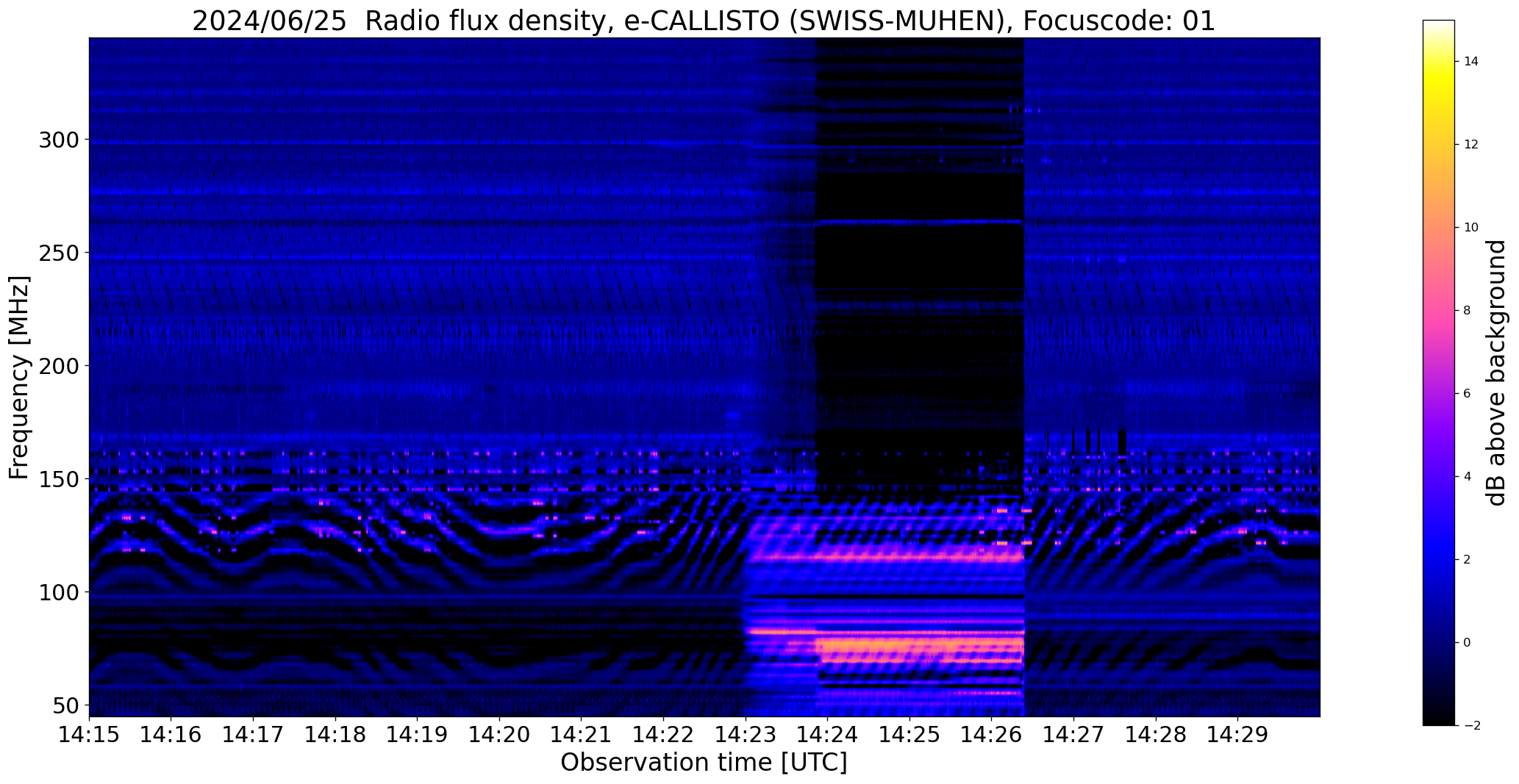Image resolution: width=1519 pixels, height=784 pixels.
Task: Click the colorbar tick label −2
Action: click(1471, 726)
